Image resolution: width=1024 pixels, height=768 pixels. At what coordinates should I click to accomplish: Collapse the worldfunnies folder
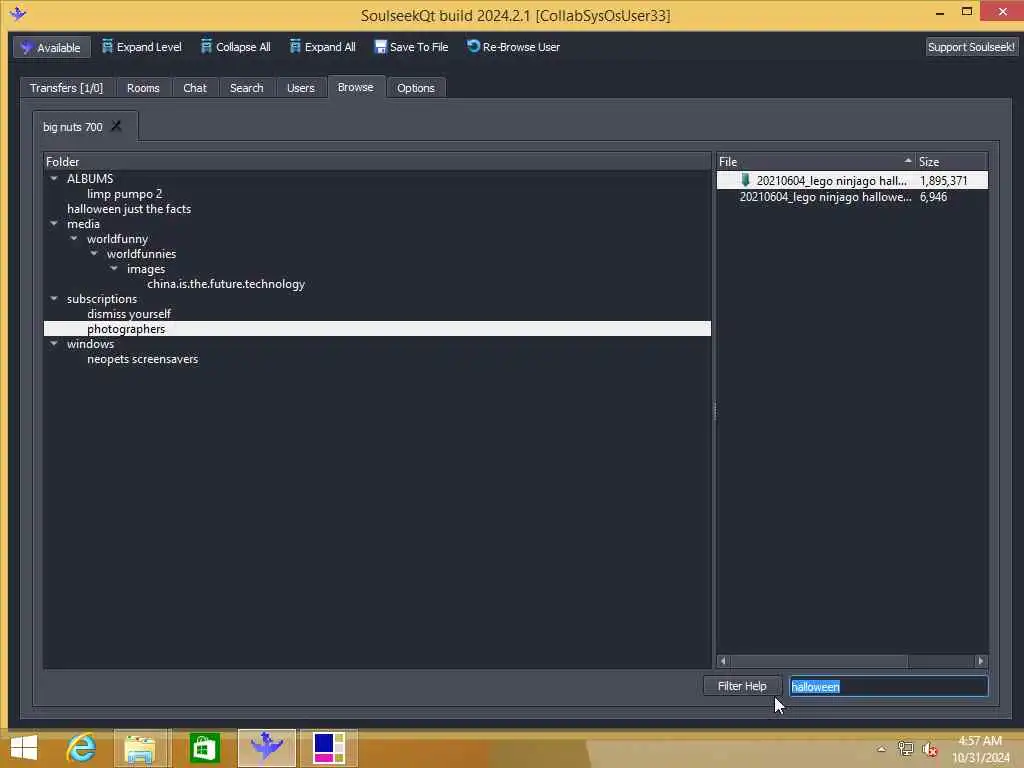click(x=94, y=253)
